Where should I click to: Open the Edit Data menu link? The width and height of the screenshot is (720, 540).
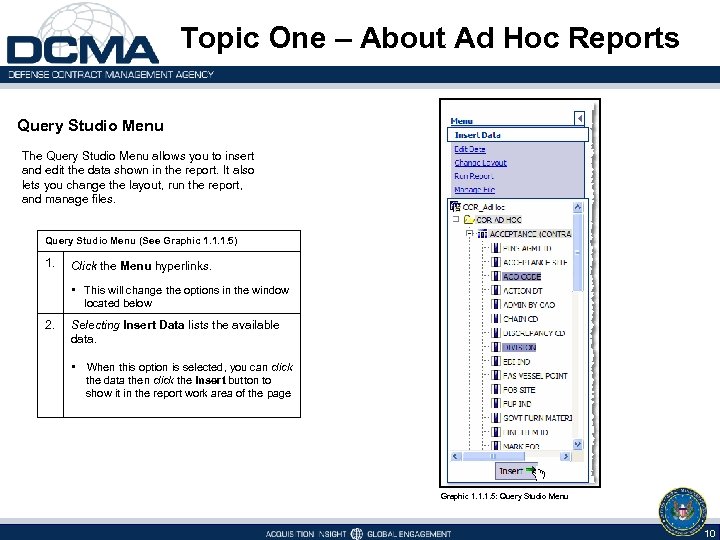tap(469, 149)
